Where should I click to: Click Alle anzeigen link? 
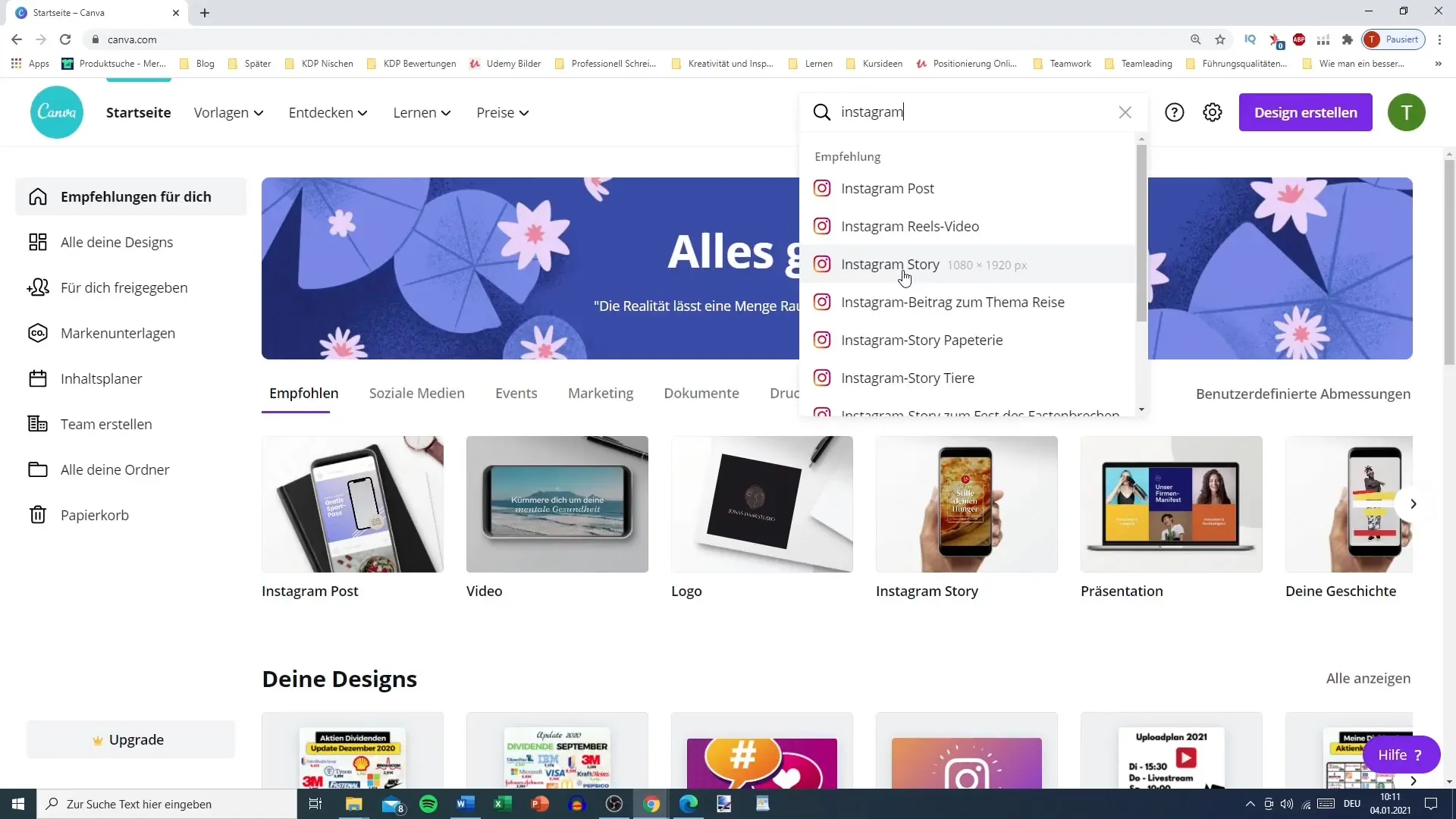click(x=1368, y=678)
